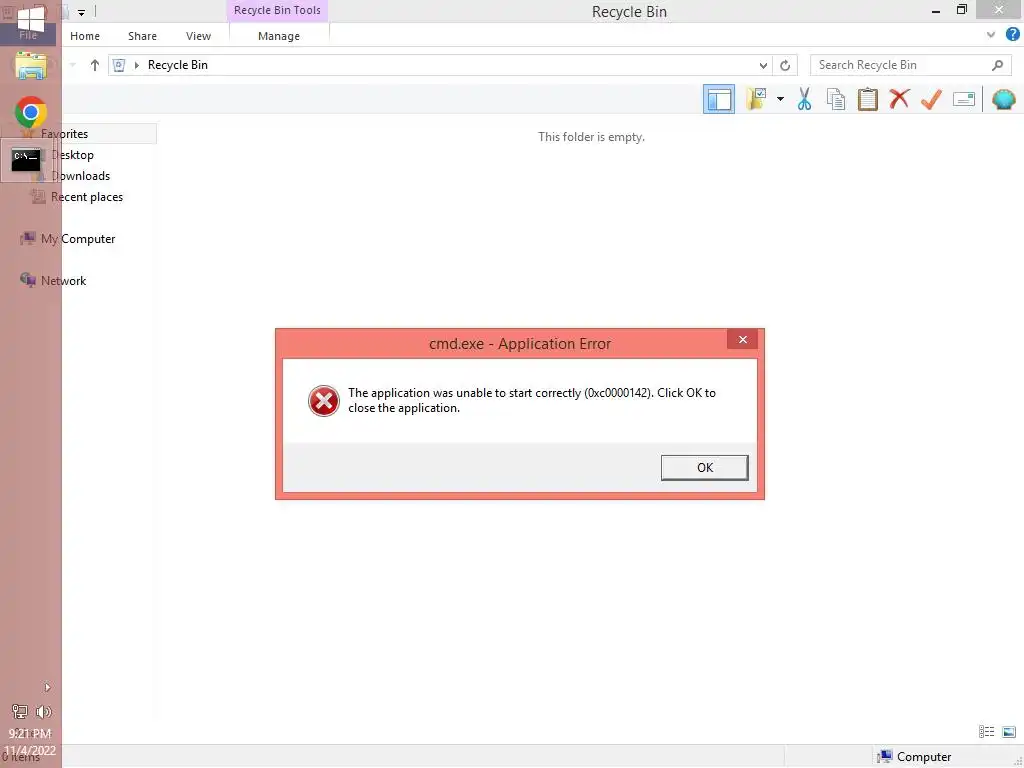This screenshot has height=768, width=1024.
Task: Click the Properties card icon
Action: pos(964,99)
